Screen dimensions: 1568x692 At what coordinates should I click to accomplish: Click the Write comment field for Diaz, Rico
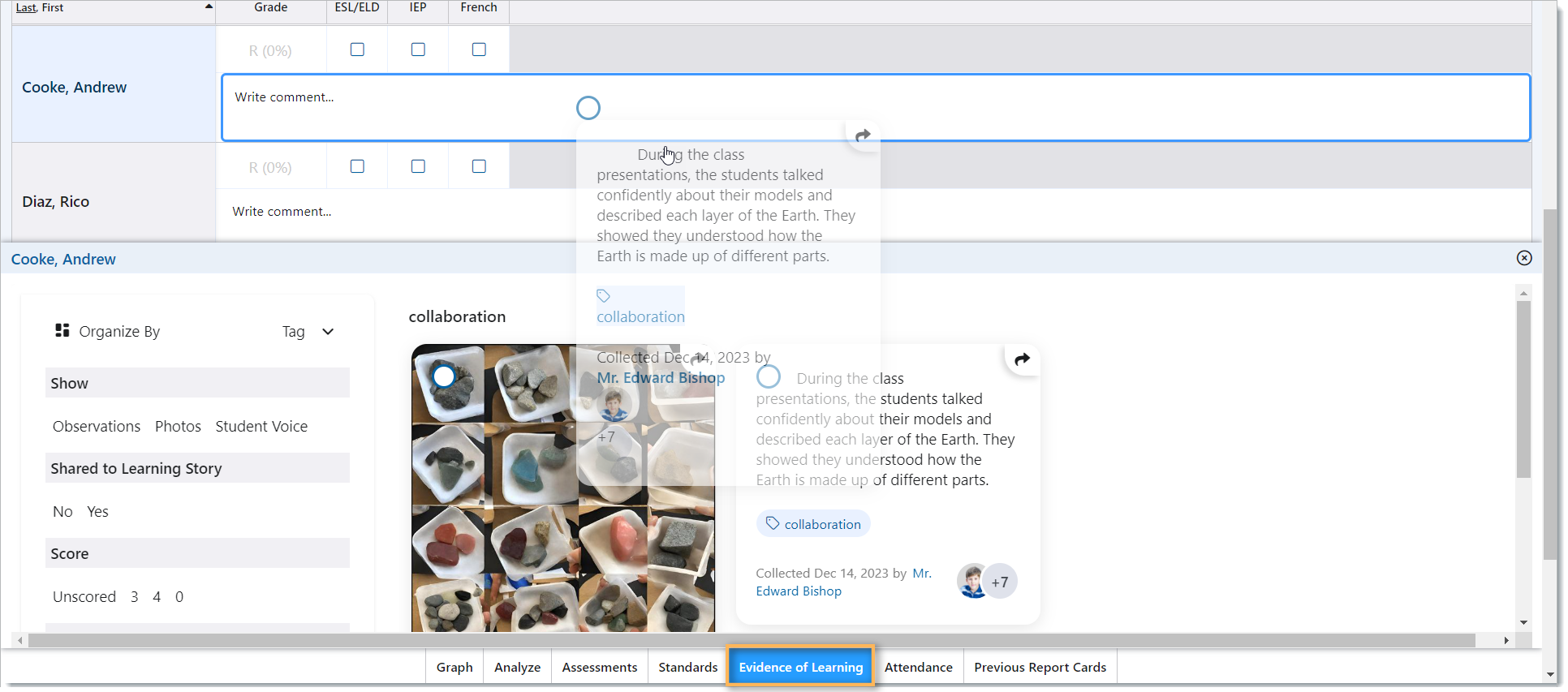click(x=873, y=212)
